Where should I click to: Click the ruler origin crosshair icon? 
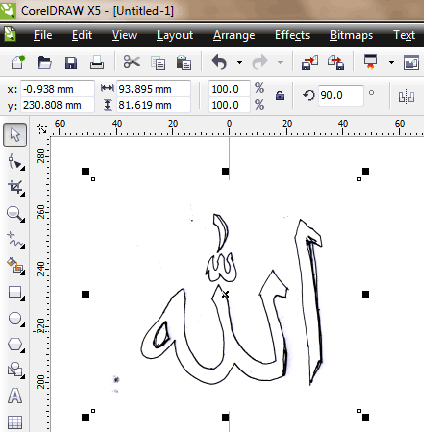tap(42, 129)
